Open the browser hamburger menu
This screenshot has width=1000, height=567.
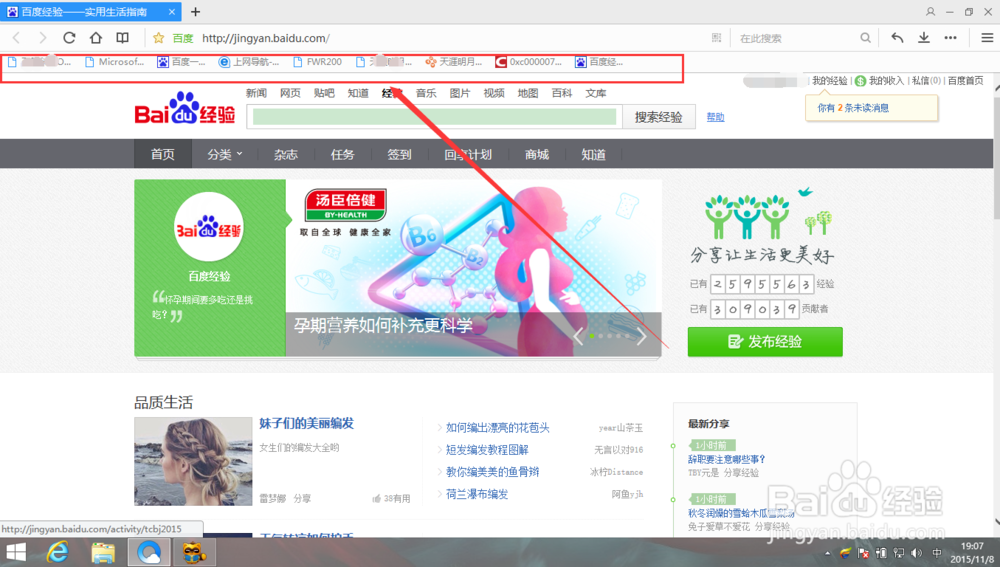click(987, 38)
